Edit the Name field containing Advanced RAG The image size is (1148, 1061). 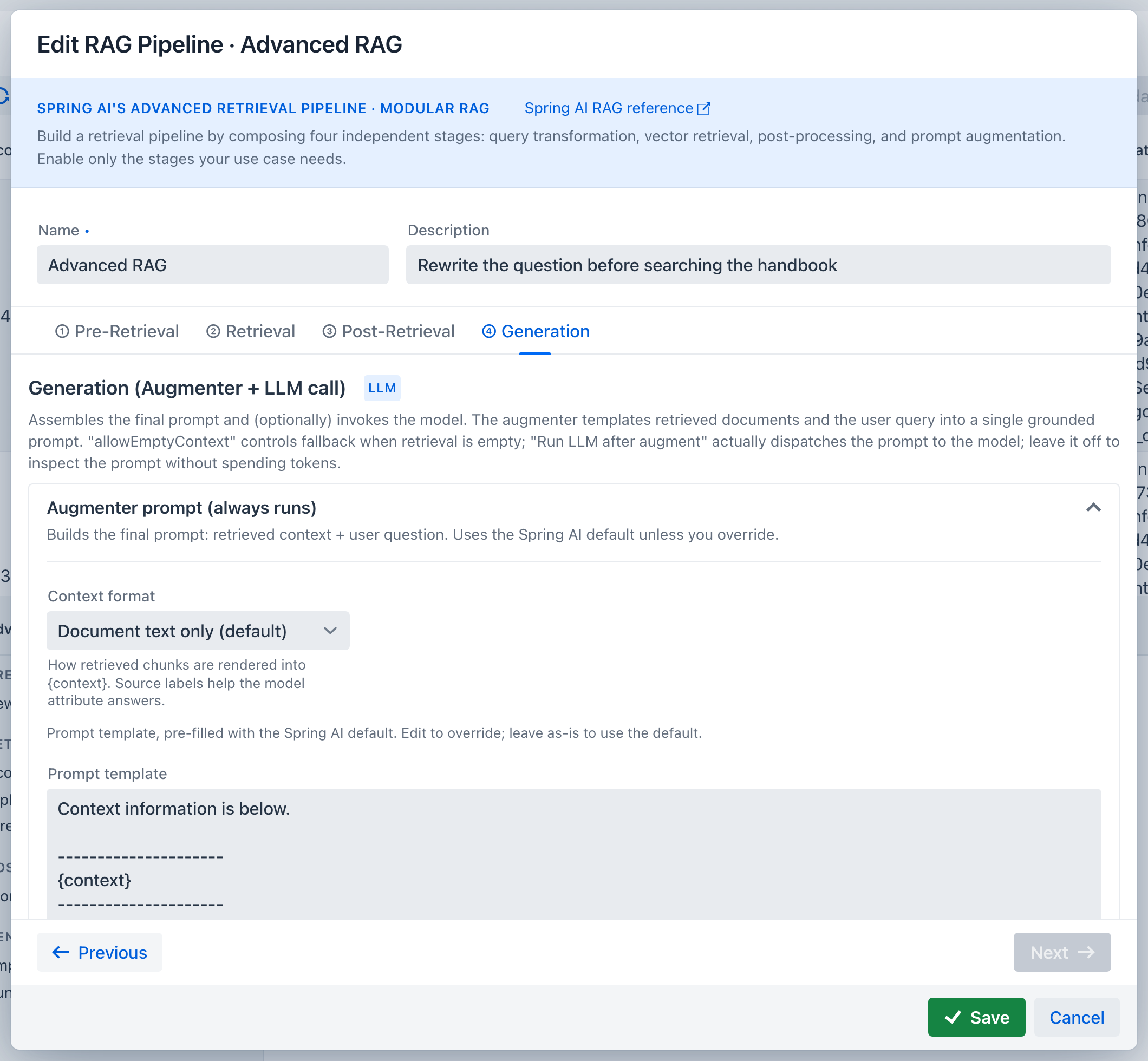tap(212, 265)
